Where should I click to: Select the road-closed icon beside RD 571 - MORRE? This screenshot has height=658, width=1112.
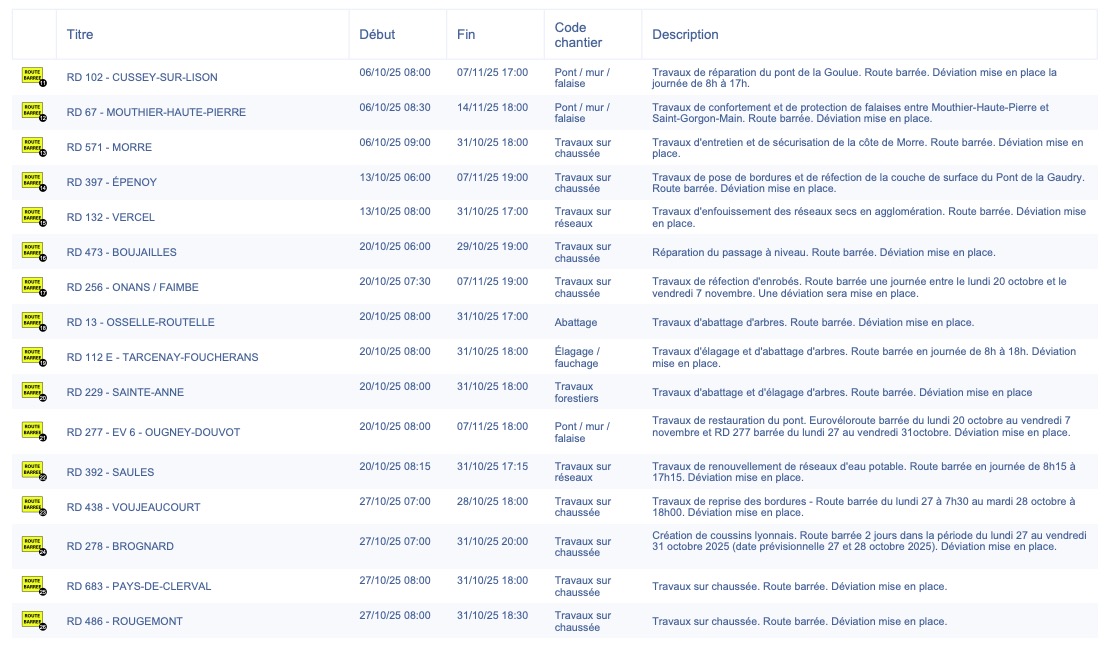pyautogui.click(x=33, y=147)
